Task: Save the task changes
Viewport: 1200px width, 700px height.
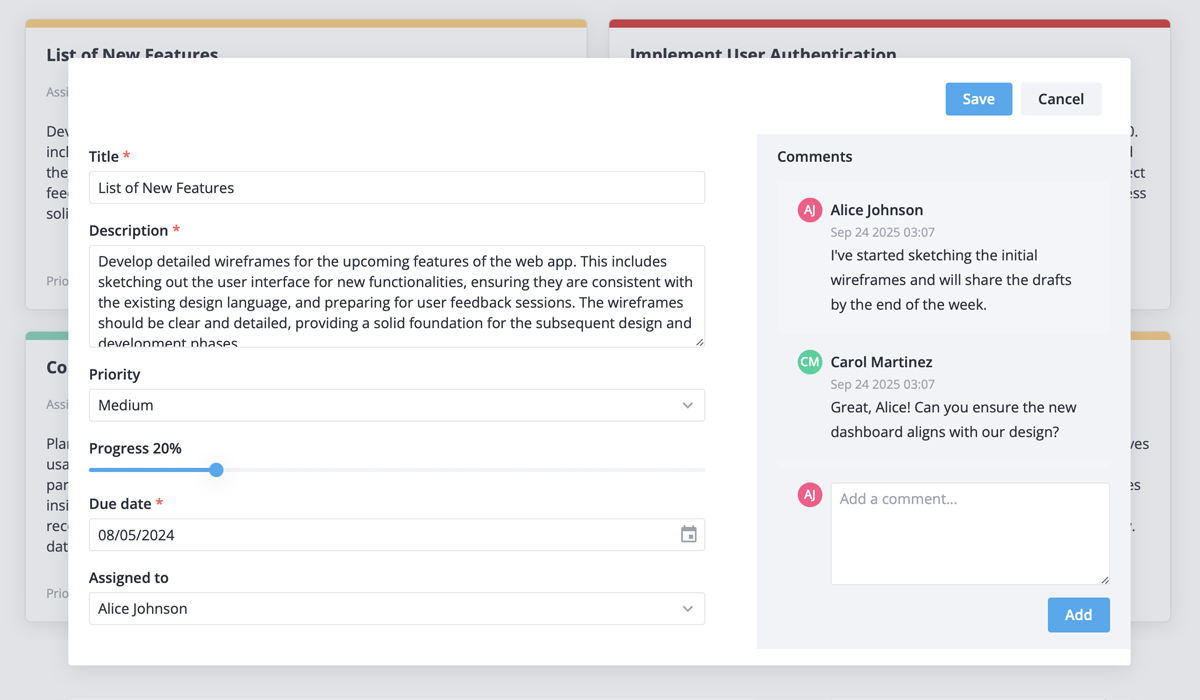Action: [x=978, y=98]
